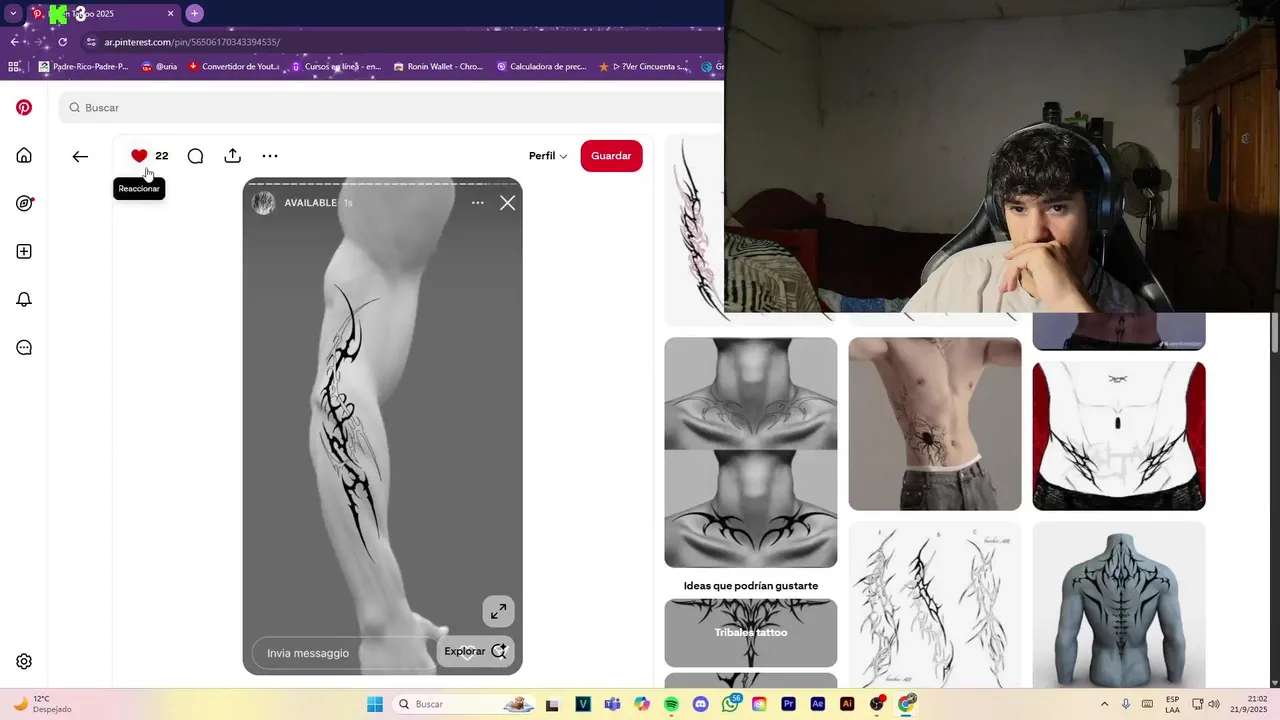The height and width of the screenshot is (720, 1280).
Task: Open the @uria bookmark
Action: click(159, 67)
